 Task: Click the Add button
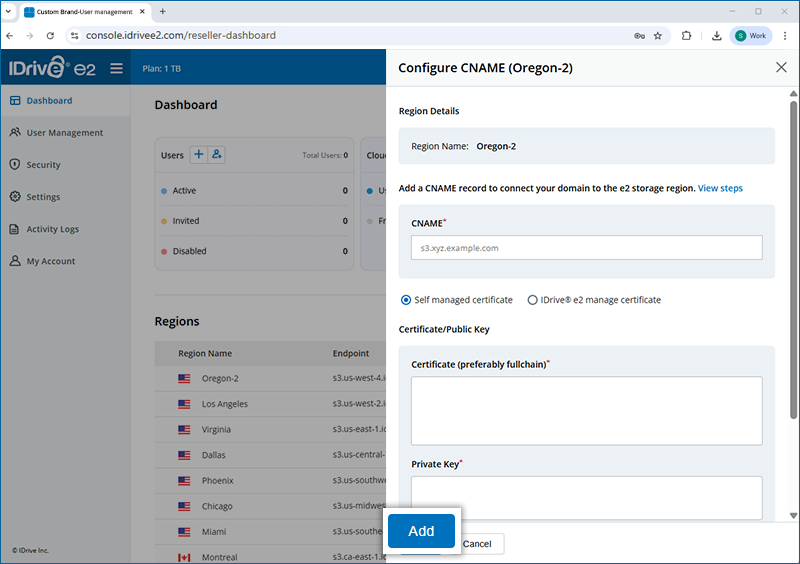[x=421, y=531]
